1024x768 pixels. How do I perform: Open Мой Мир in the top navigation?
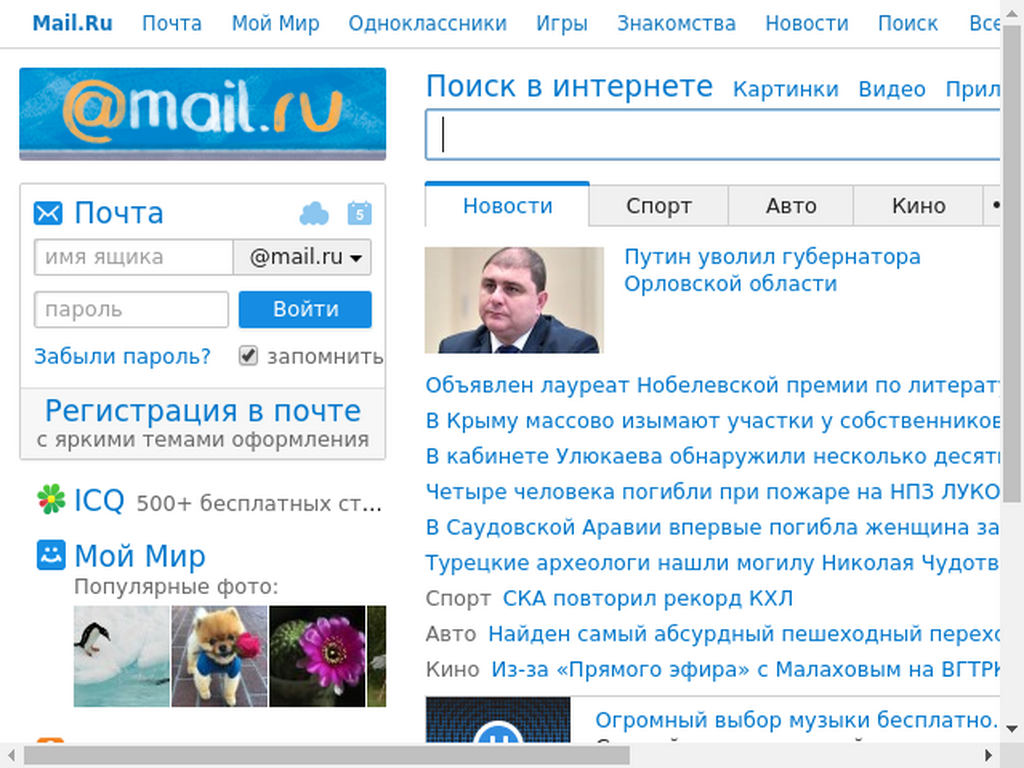(x=276, y=24)
